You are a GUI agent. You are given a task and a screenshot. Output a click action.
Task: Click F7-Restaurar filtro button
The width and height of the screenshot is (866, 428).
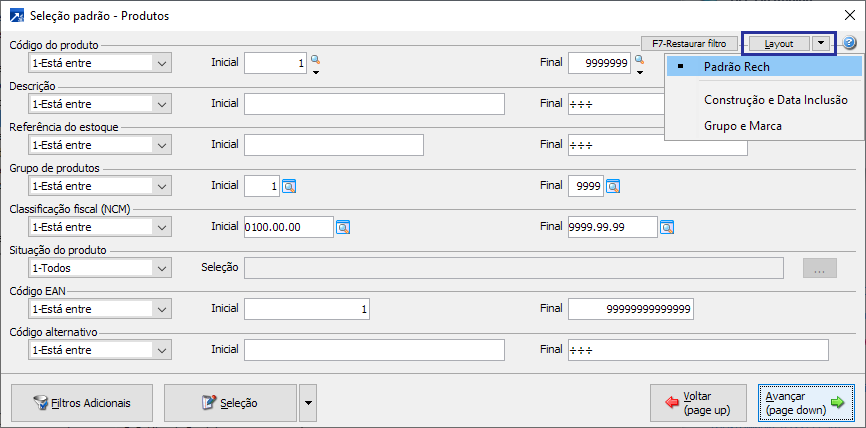pos(691,44)
